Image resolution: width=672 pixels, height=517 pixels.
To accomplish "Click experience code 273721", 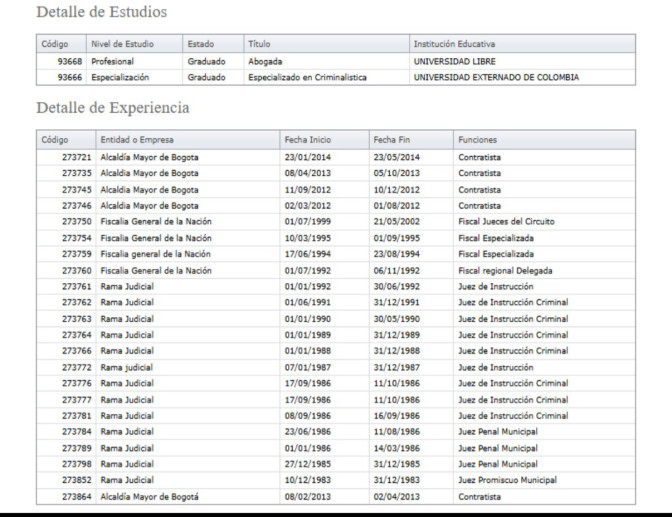I will tap(76, 158).
